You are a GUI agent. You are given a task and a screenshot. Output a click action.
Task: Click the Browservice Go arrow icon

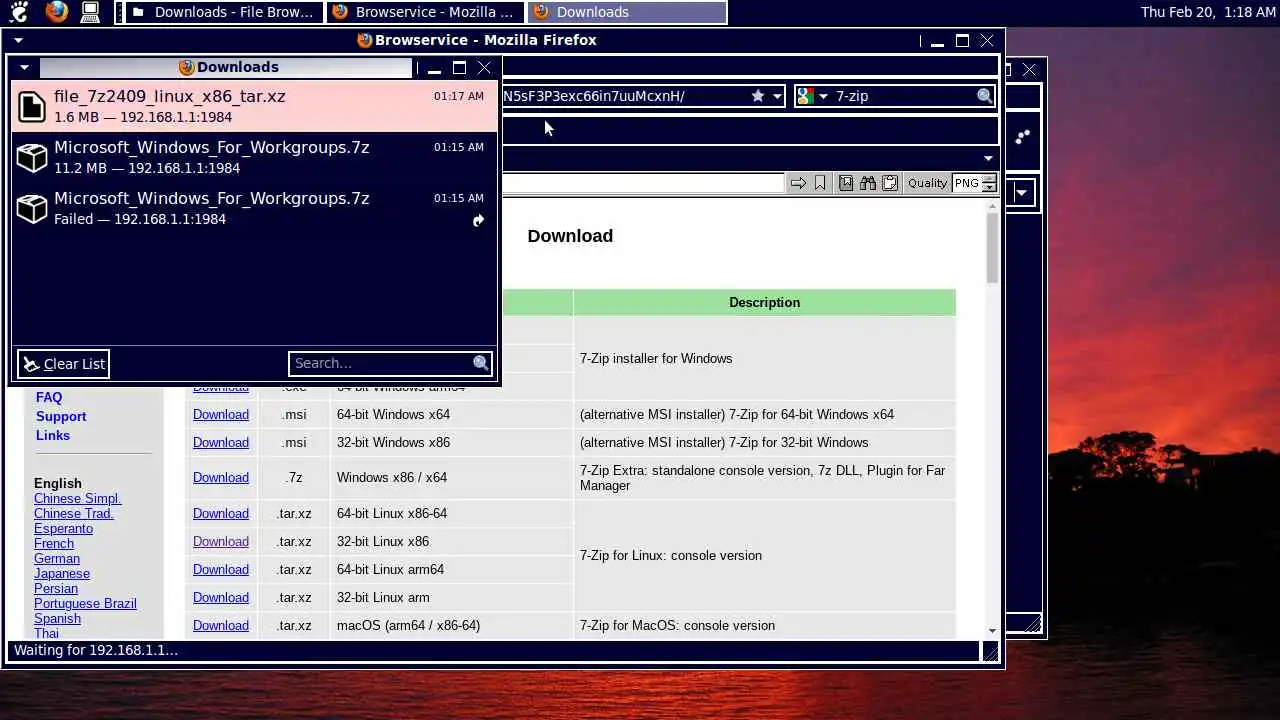798,183
